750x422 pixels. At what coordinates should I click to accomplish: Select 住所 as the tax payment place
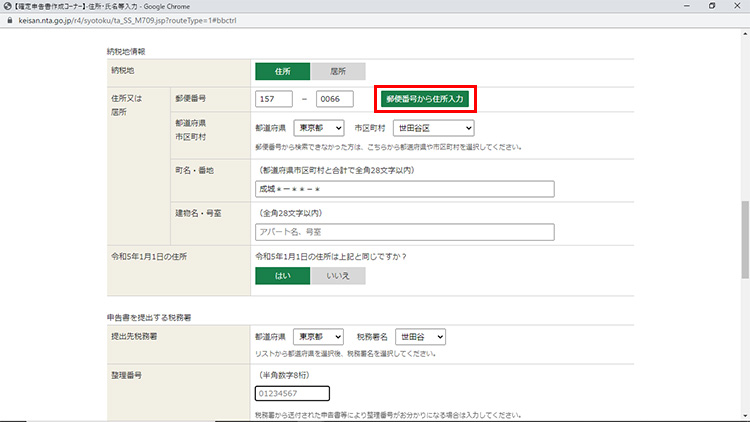283,71
